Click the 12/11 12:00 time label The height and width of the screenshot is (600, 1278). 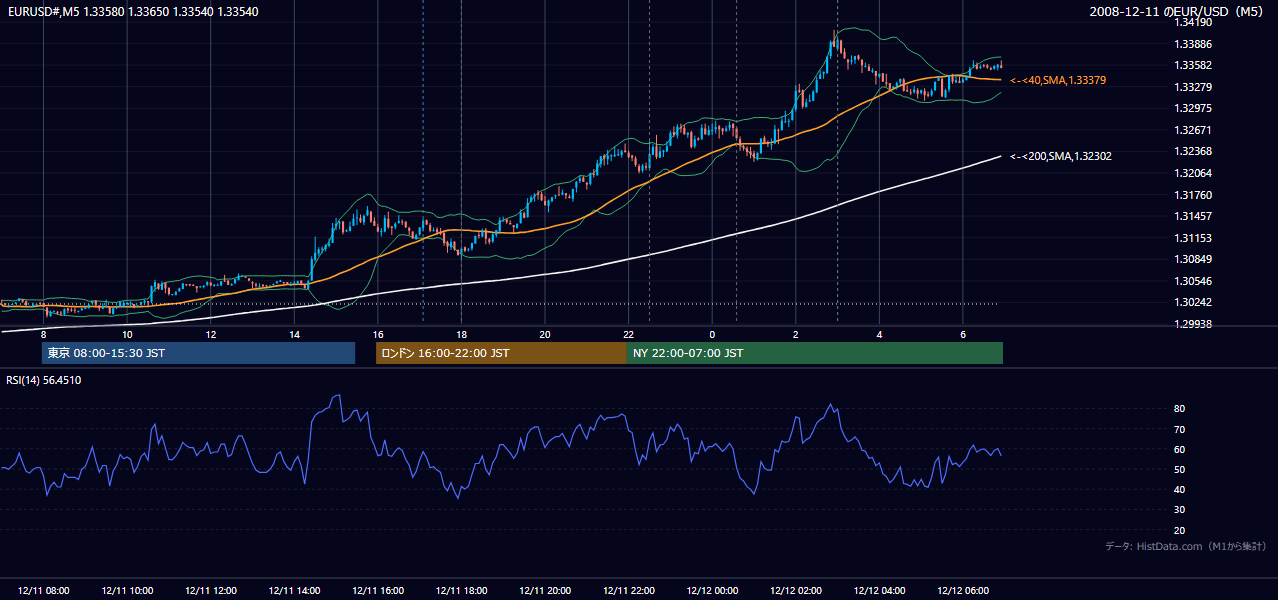[x=210, y=591]
